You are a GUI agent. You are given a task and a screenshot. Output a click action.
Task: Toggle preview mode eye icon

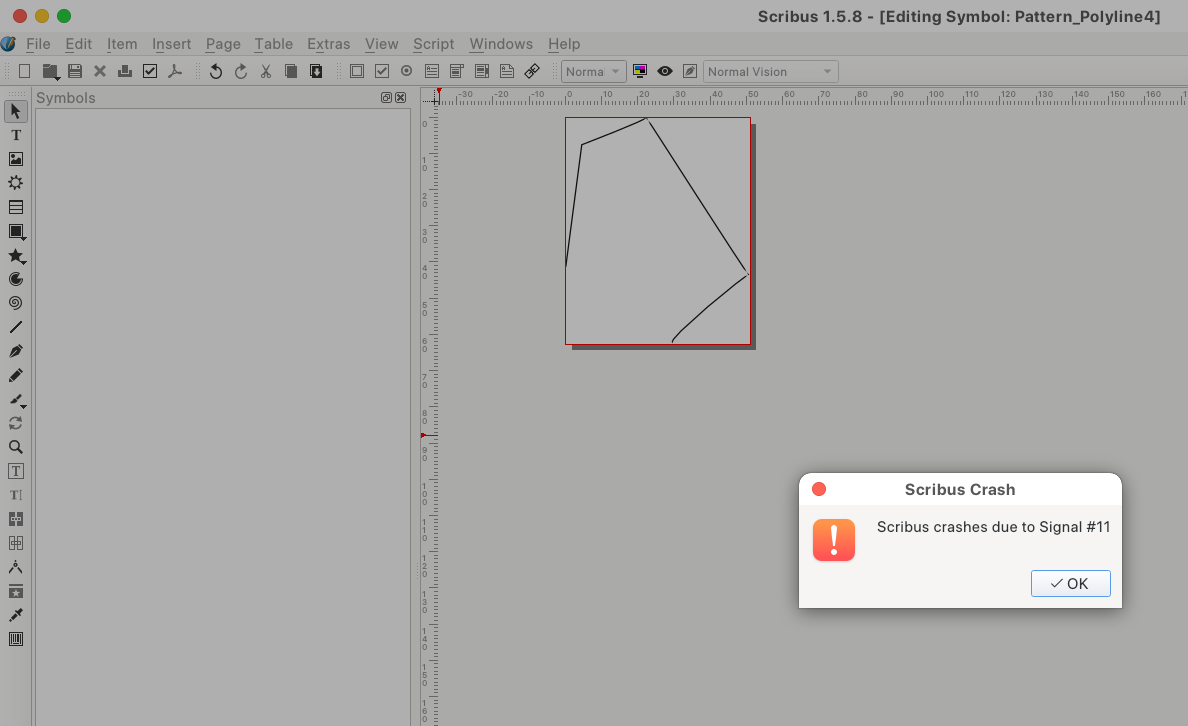(665, 71)
